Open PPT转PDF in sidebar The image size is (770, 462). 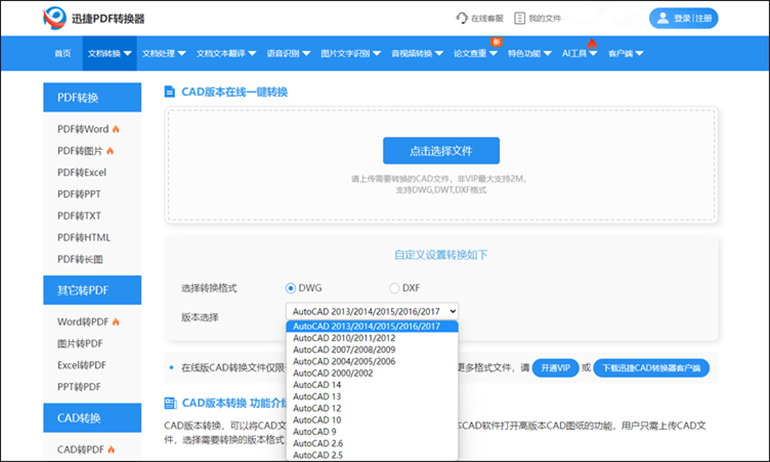(79, 387)
